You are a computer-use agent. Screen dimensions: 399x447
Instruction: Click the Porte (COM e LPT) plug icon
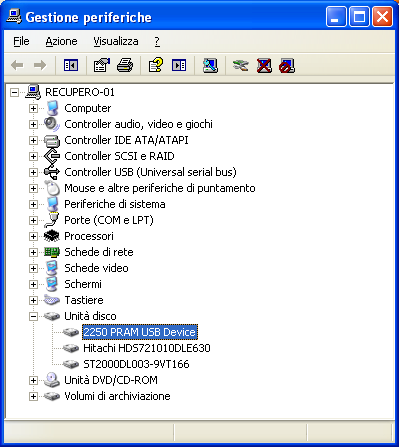pos(52,220)
